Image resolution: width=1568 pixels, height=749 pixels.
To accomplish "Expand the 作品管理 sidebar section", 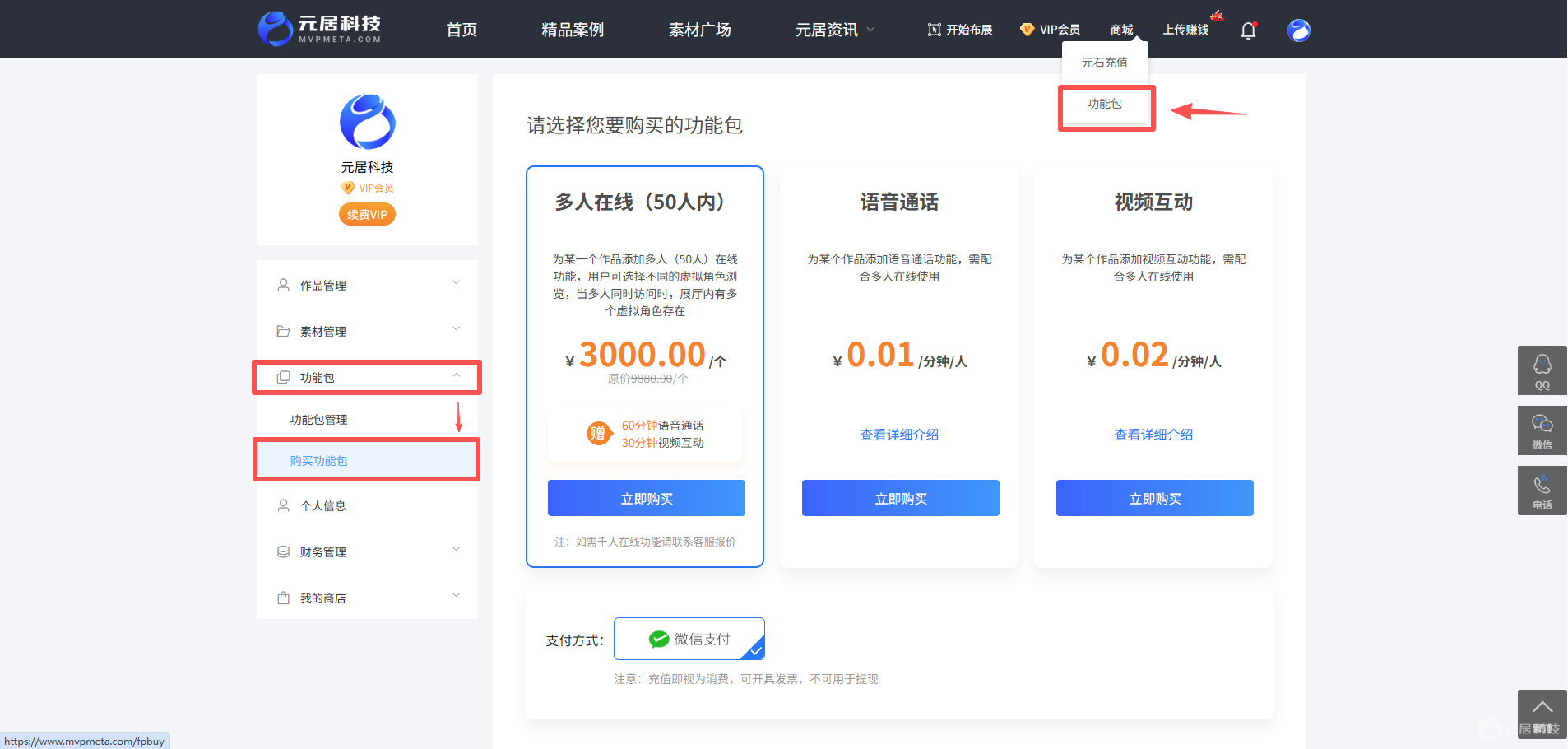I will (368, 285).
